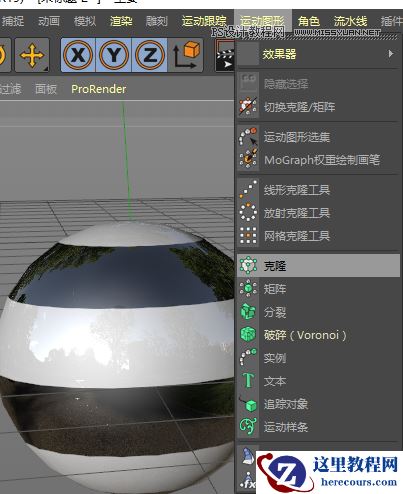Click the render clapperboard icon
403x494 pixels.
tap(224, 55)
